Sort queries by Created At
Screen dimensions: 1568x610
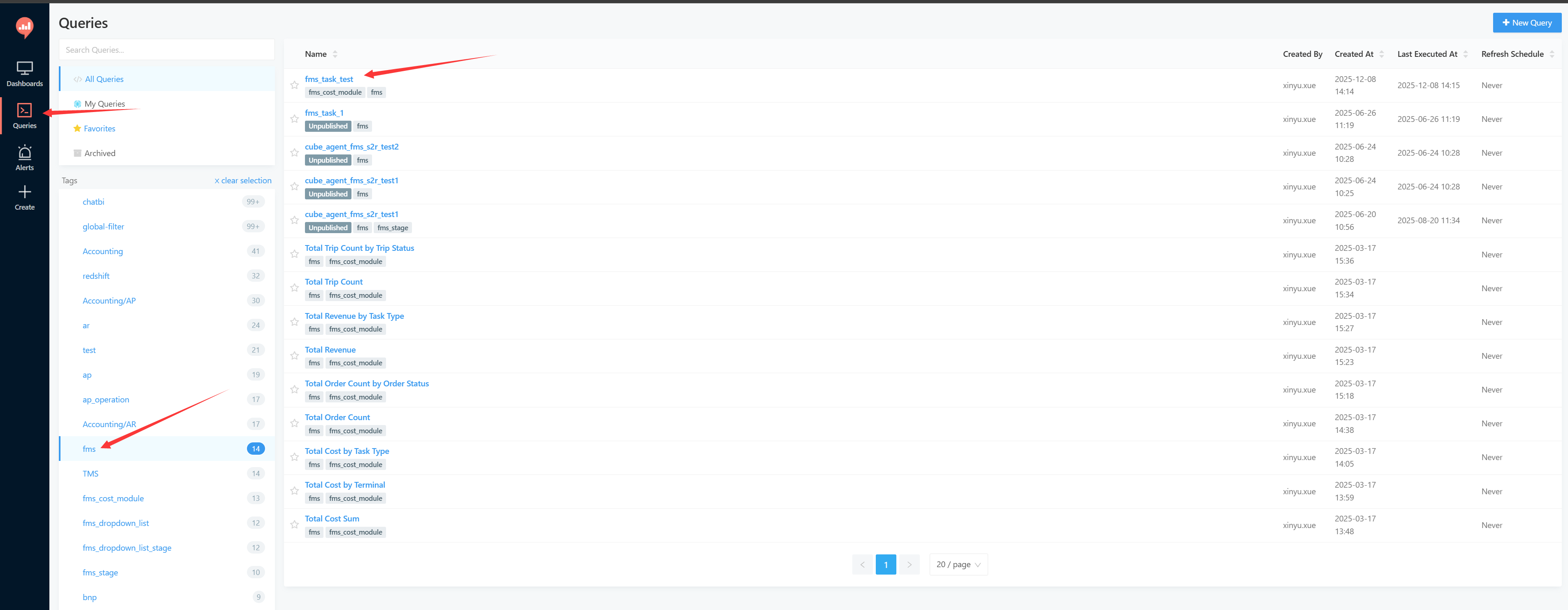click(1355, 54)
